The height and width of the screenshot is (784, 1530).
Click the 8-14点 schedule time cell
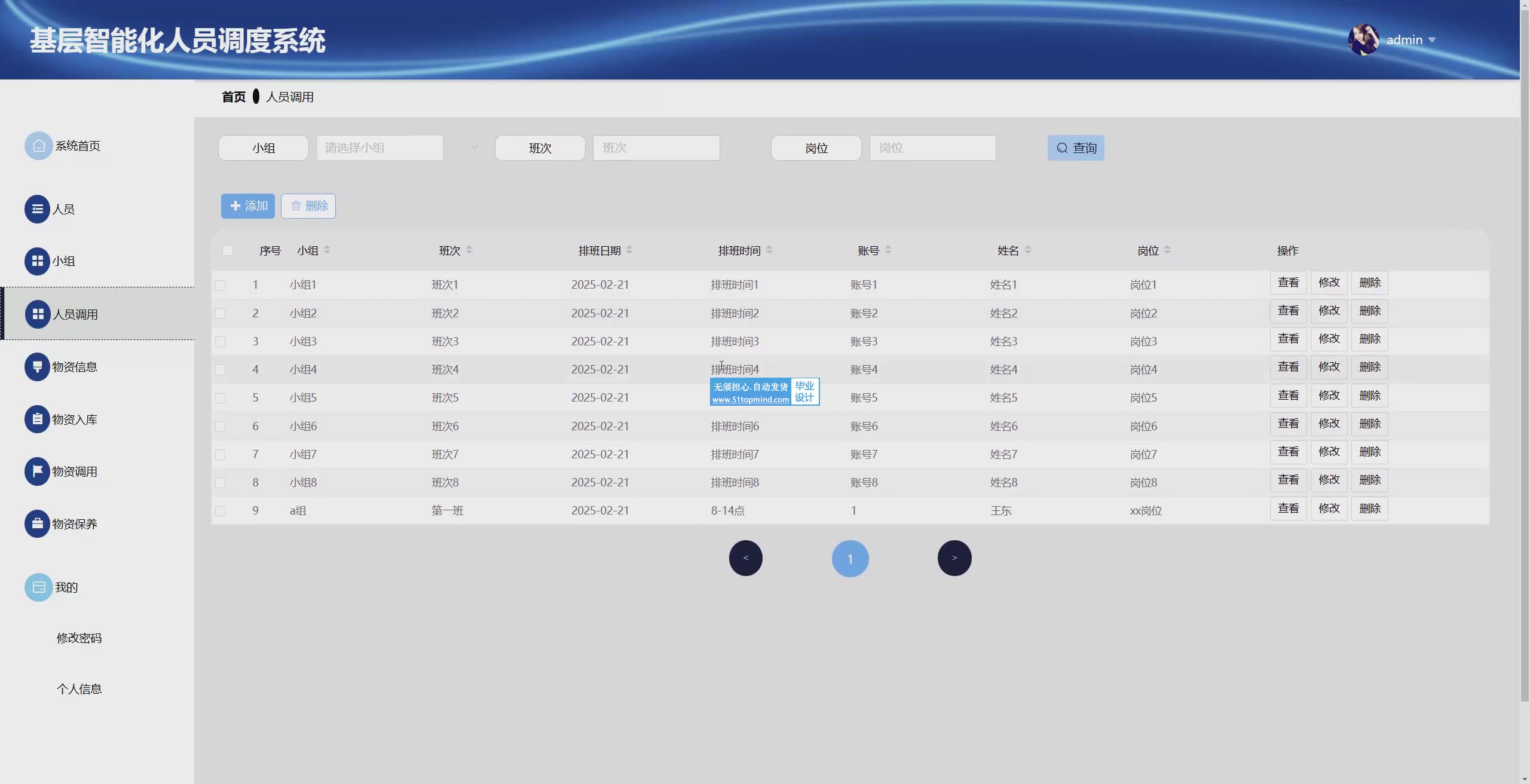click(728, 511)
